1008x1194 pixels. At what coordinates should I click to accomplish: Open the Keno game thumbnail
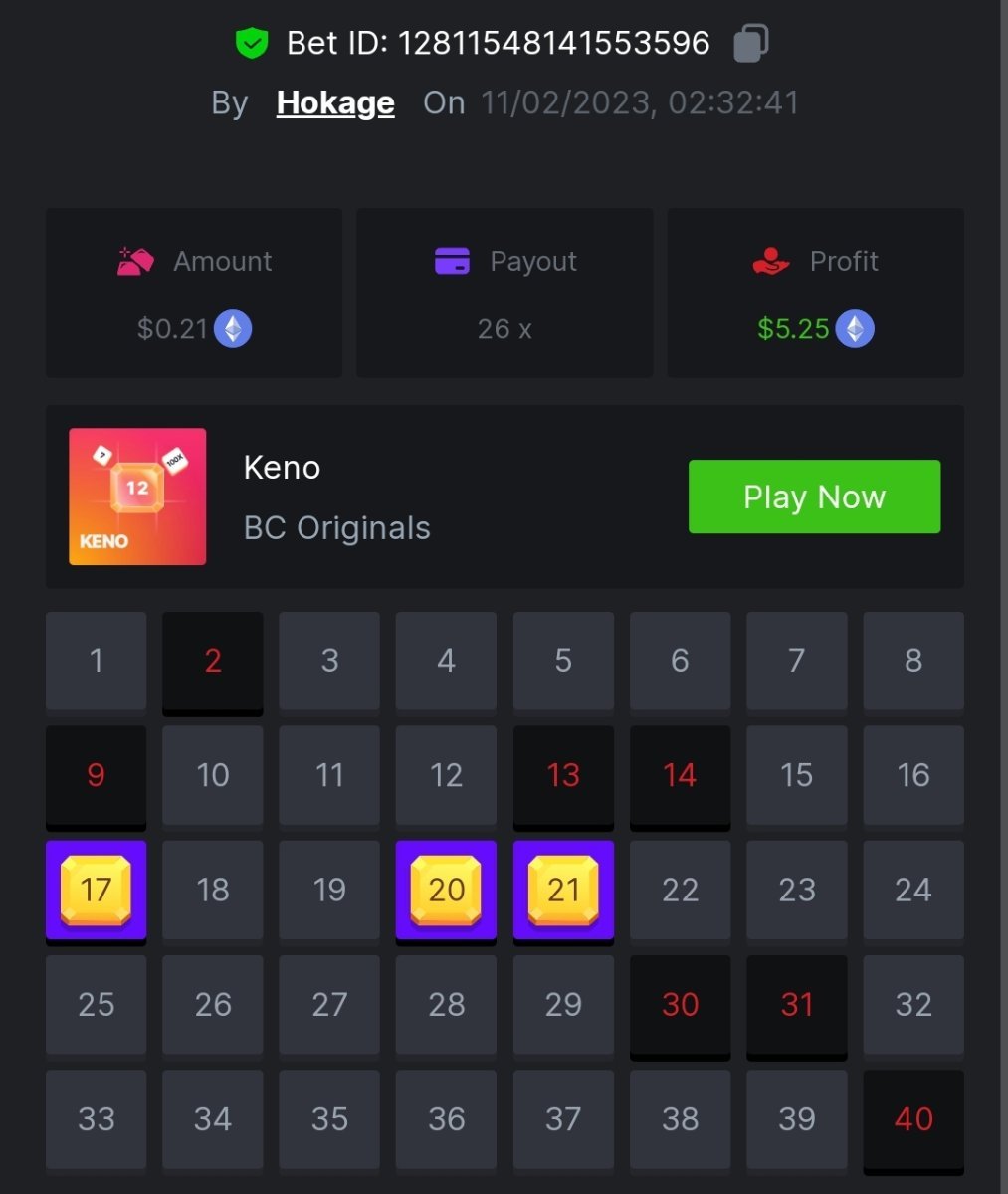(x=137, y=497)
